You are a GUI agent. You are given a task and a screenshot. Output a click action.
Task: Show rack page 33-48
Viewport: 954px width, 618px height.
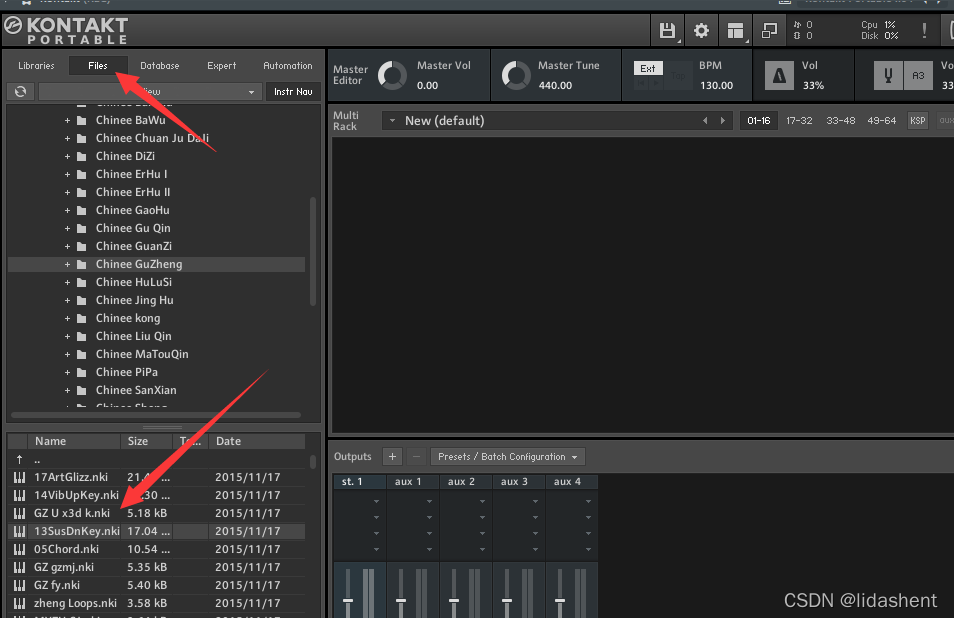pyautogui.click(x=840, y=120)
